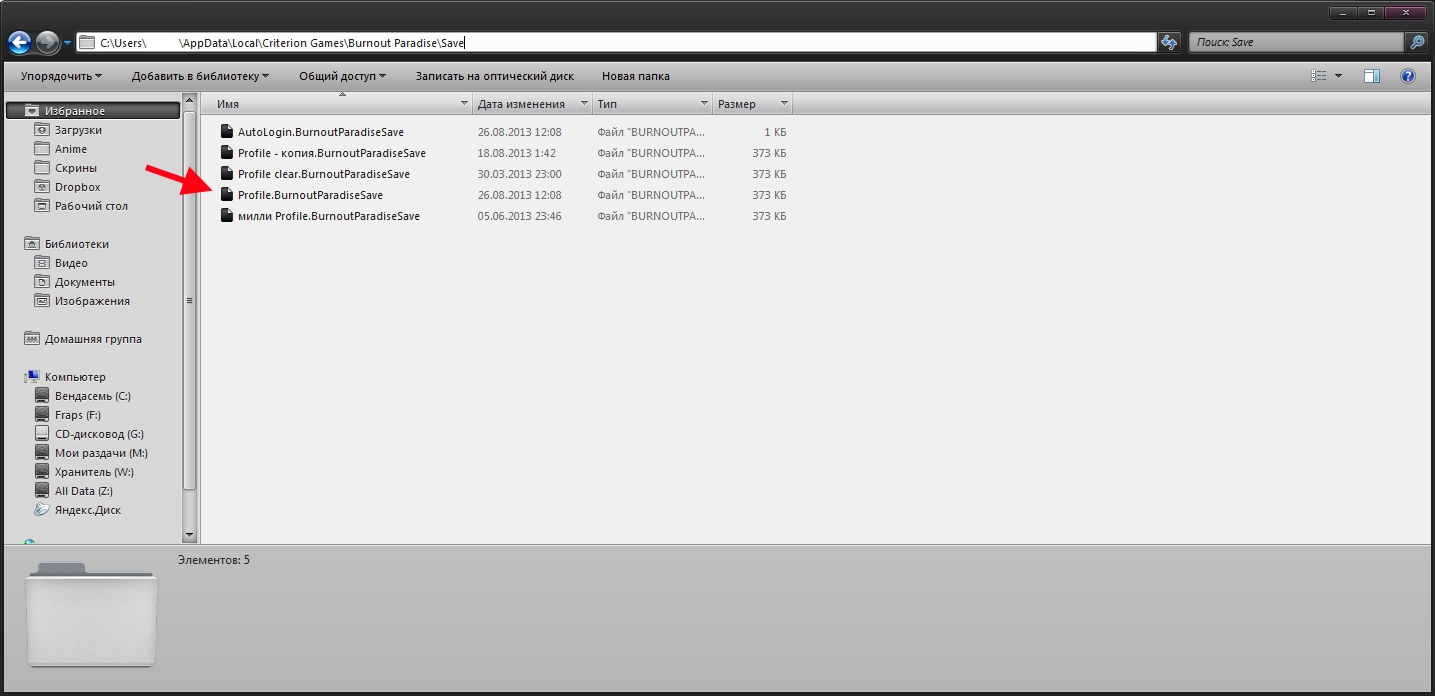This screenshot has width=1435, height=696.
Task: Open the recent pages dropdown arrow
Action: [67, 43]
